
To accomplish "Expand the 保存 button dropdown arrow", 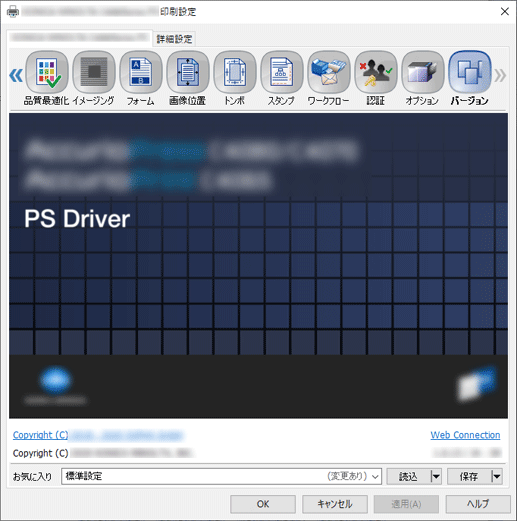I will 497,476.
